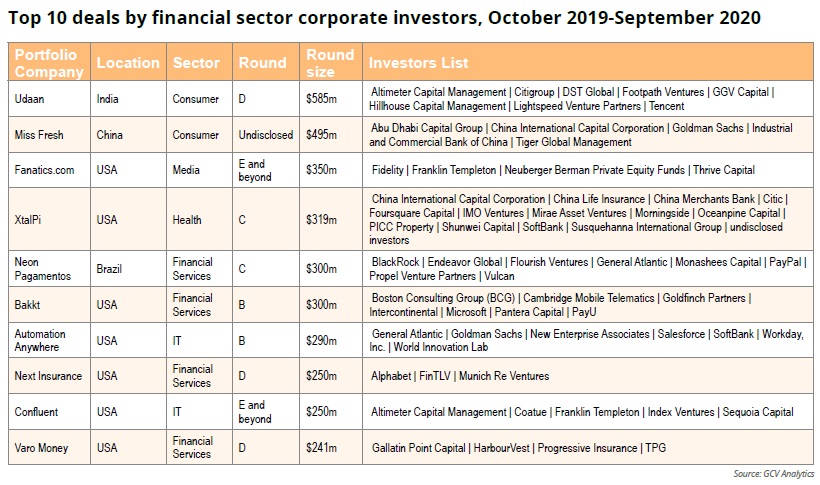Select the Udaan company cell
The width and height of the screenshot is (820, 485).
coord(31,99)
